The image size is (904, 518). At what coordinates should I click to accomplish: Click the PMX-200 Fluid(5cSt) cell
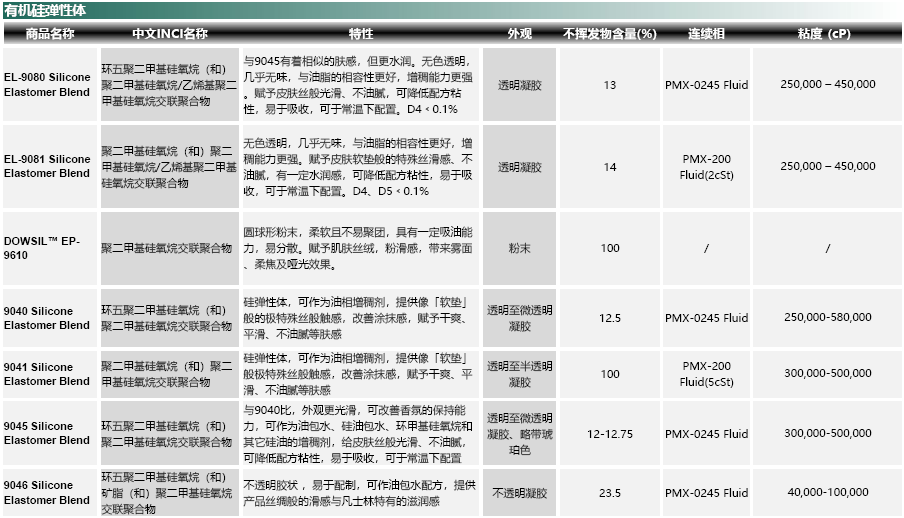706,374
